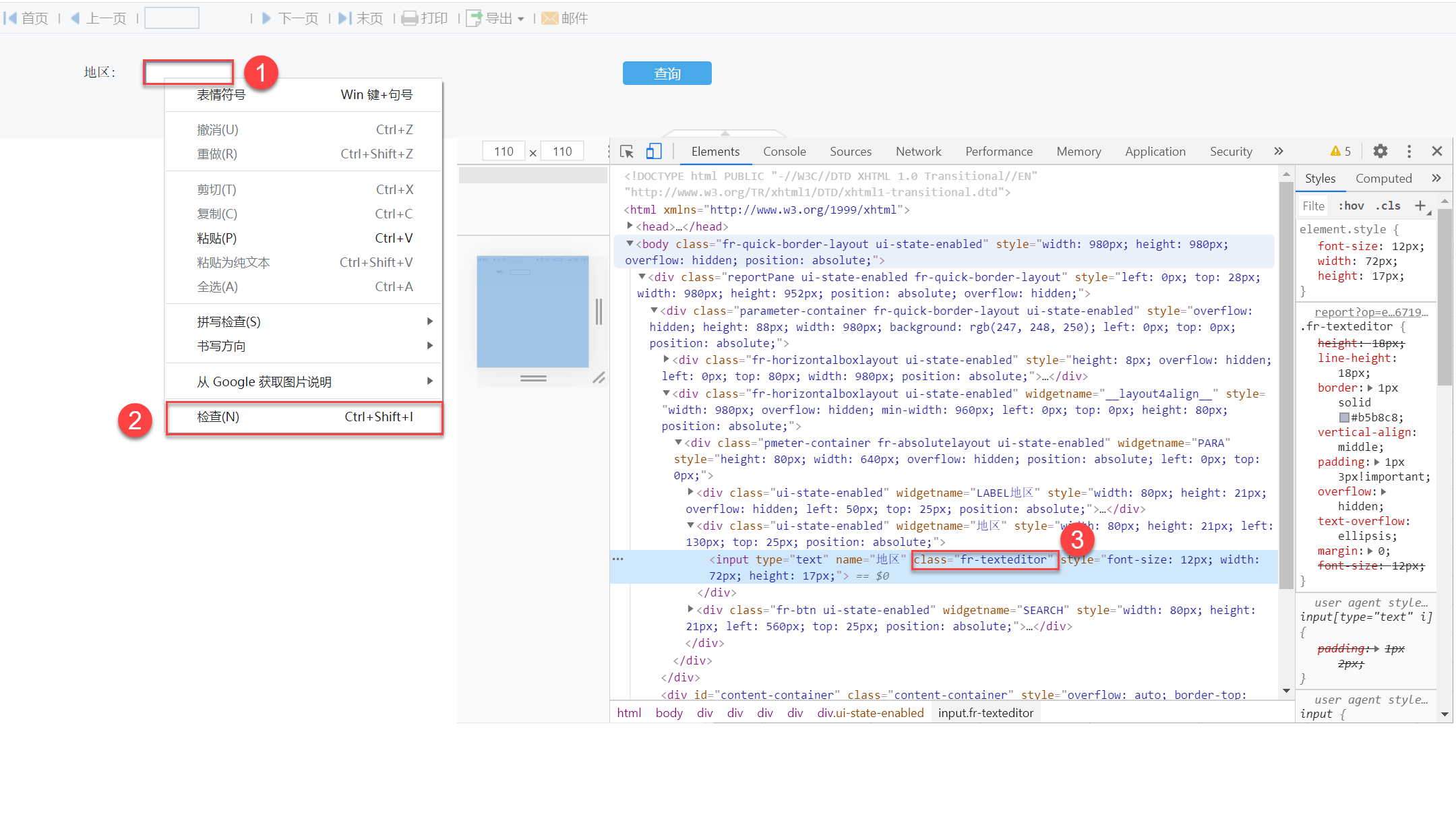
Task: Click the #b5b8c8 border color swatch
Action: (1344, 418)
